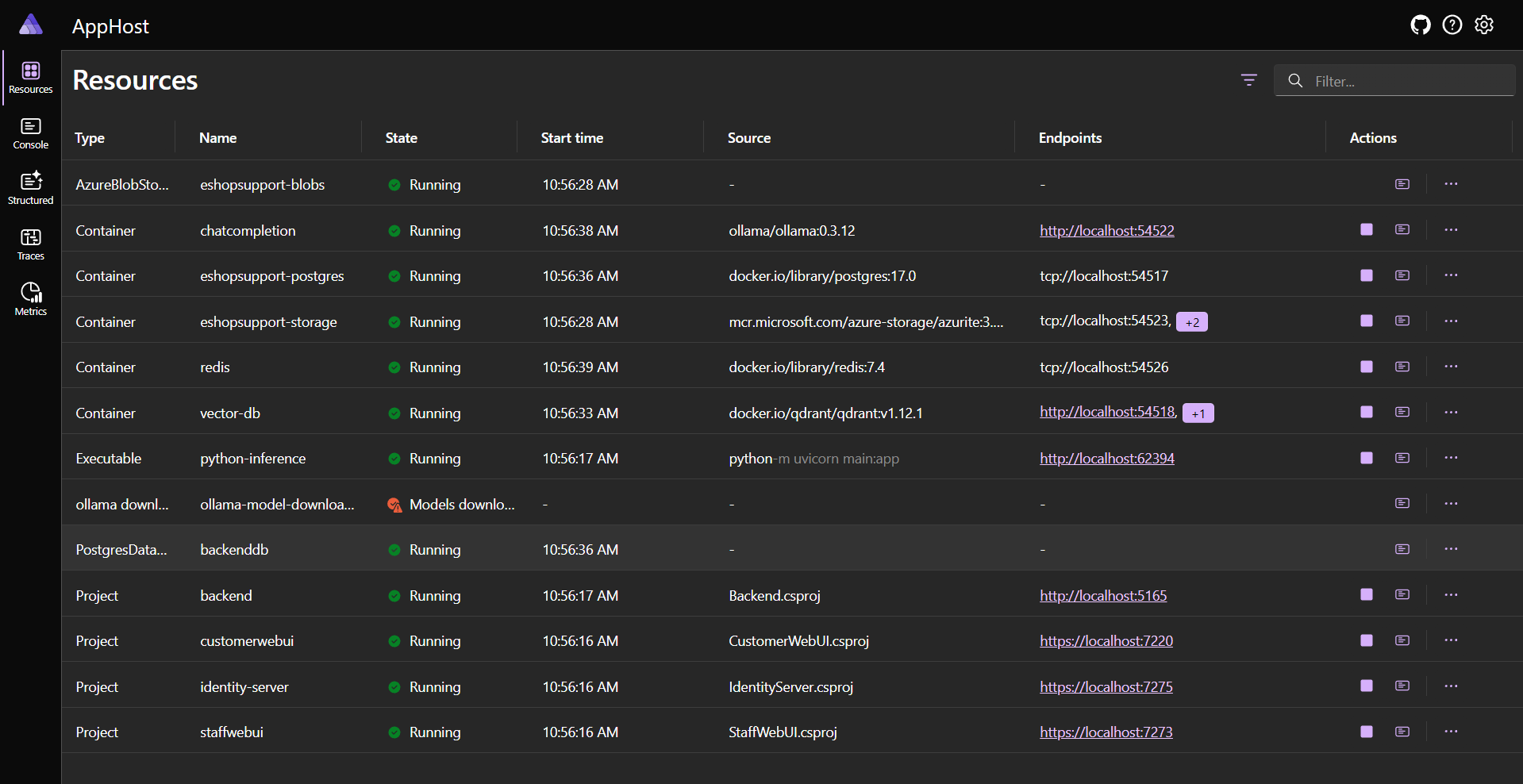
Task: Open more actions for backenddb row
Action: coord(1451,549)
